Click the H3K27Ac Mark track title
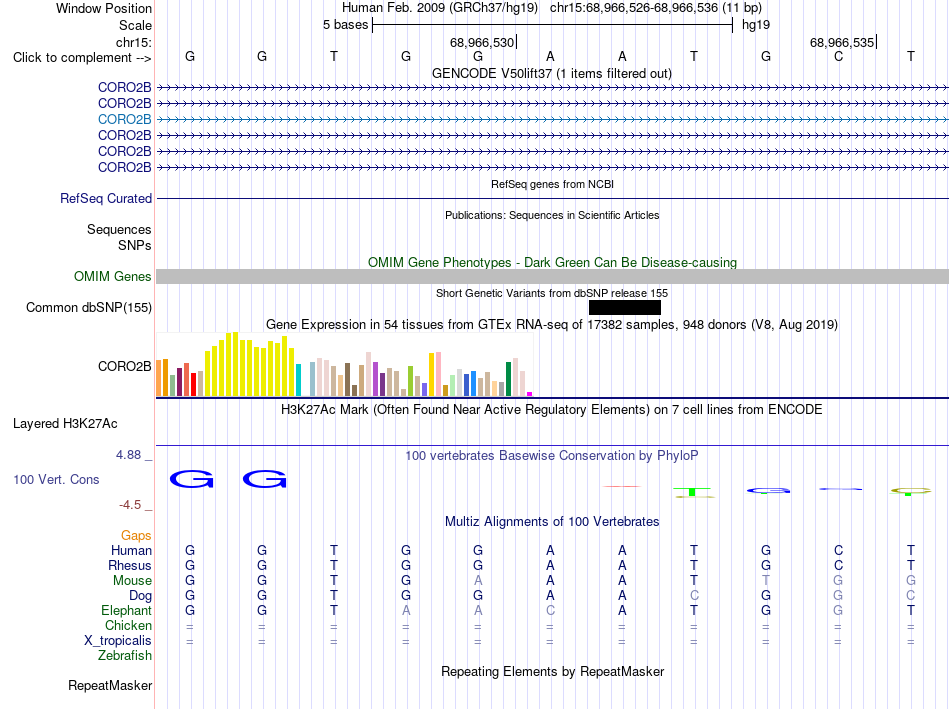The image size is (950, 709). tap(552, 410)
